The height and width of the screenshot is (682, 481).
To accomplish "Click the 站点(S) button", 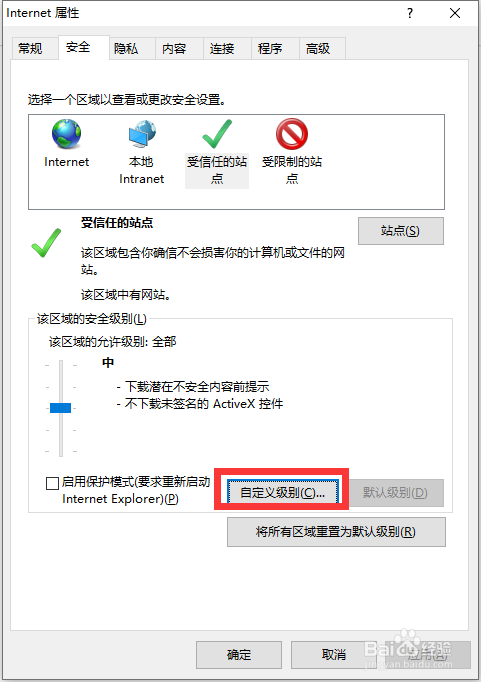I will (x=401, y=231).
